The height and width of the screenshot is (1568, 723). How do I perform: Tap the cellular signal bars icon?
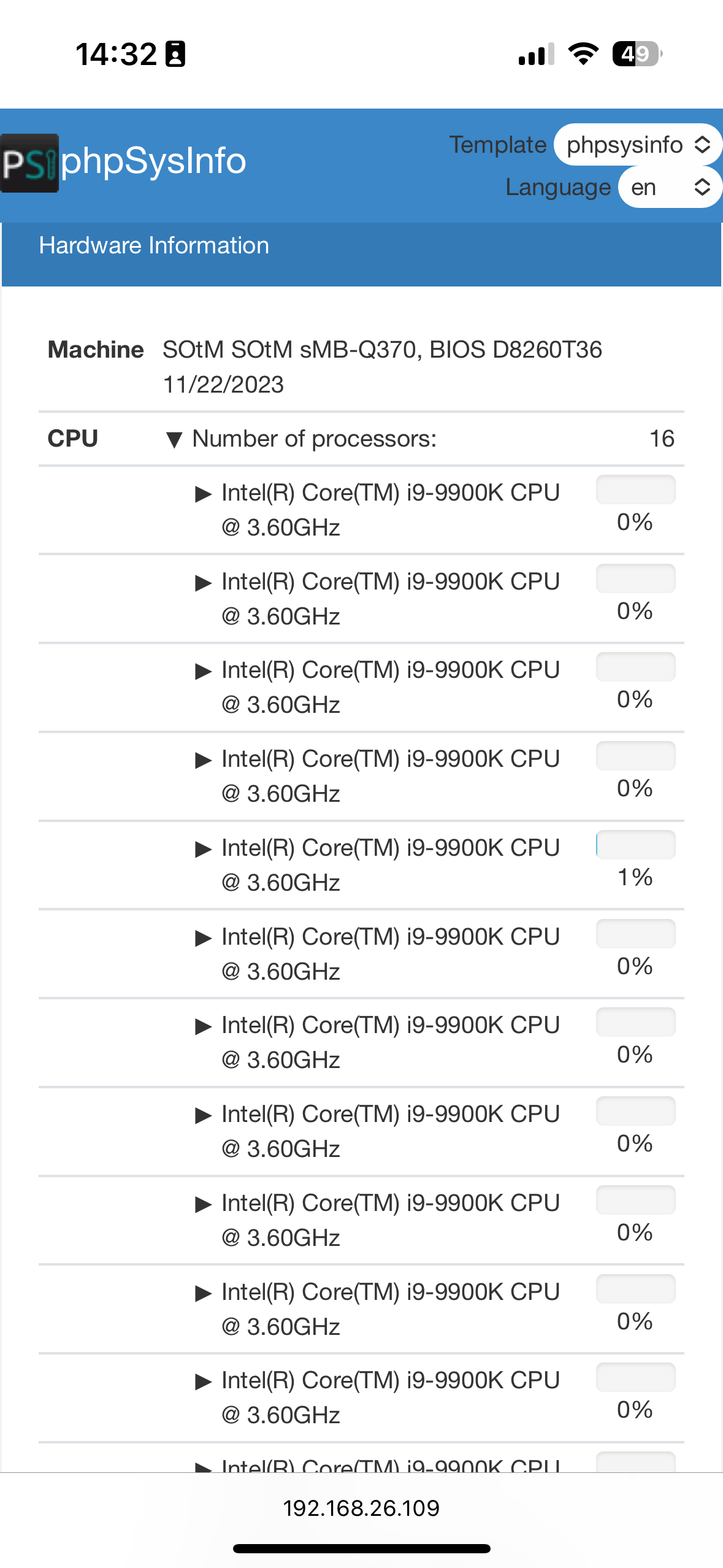(537, 54)
